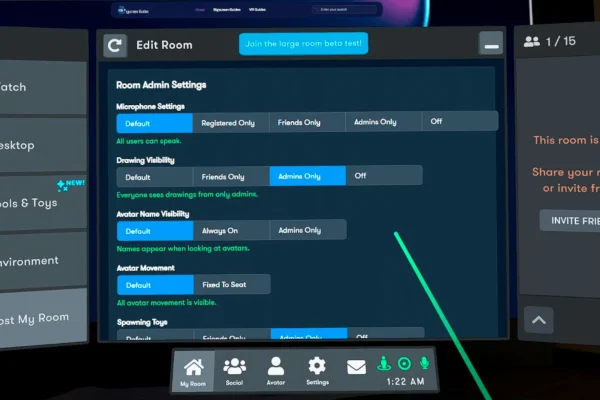This screenshot has height=400, width=600.
Task: Set Microphone Settings to Off
Action: pyautogui.click(x=436, y=122)
